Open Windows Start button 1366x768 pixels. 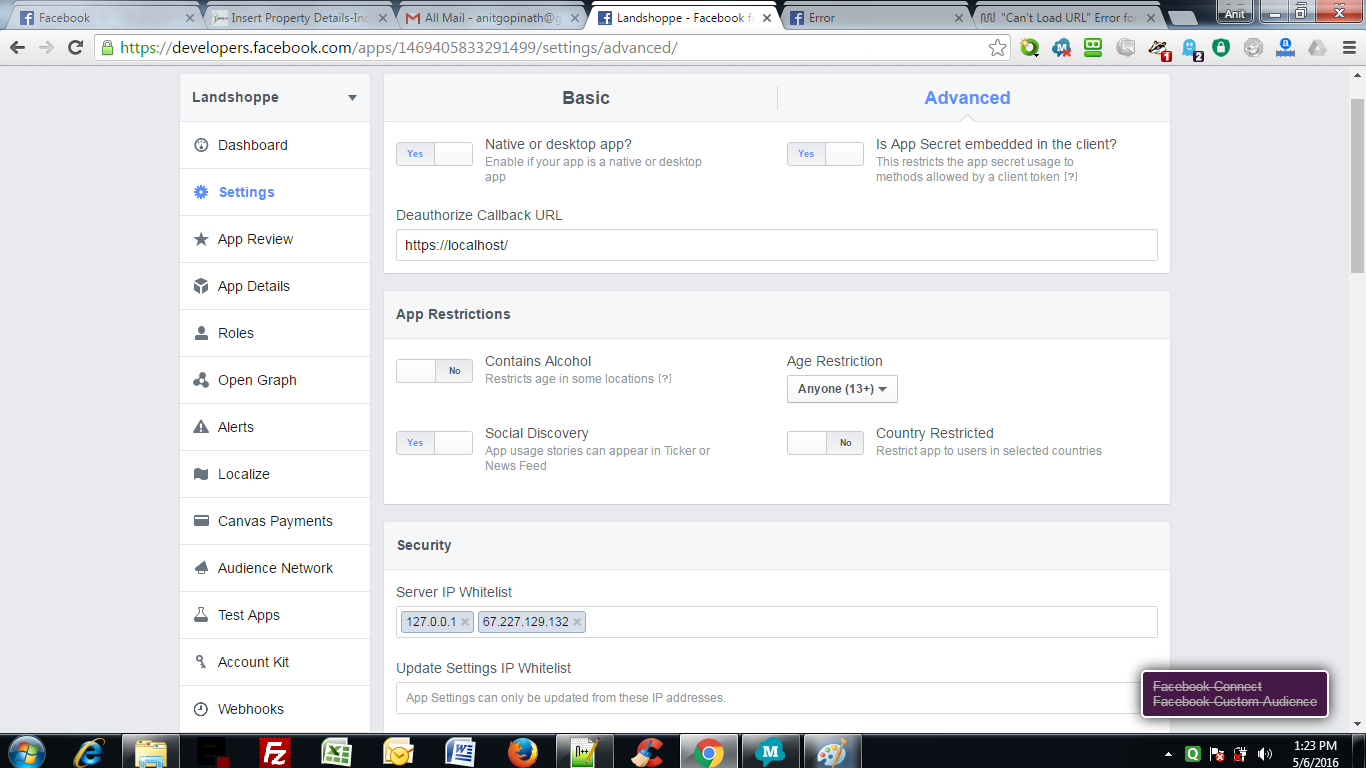pos(27,752)
